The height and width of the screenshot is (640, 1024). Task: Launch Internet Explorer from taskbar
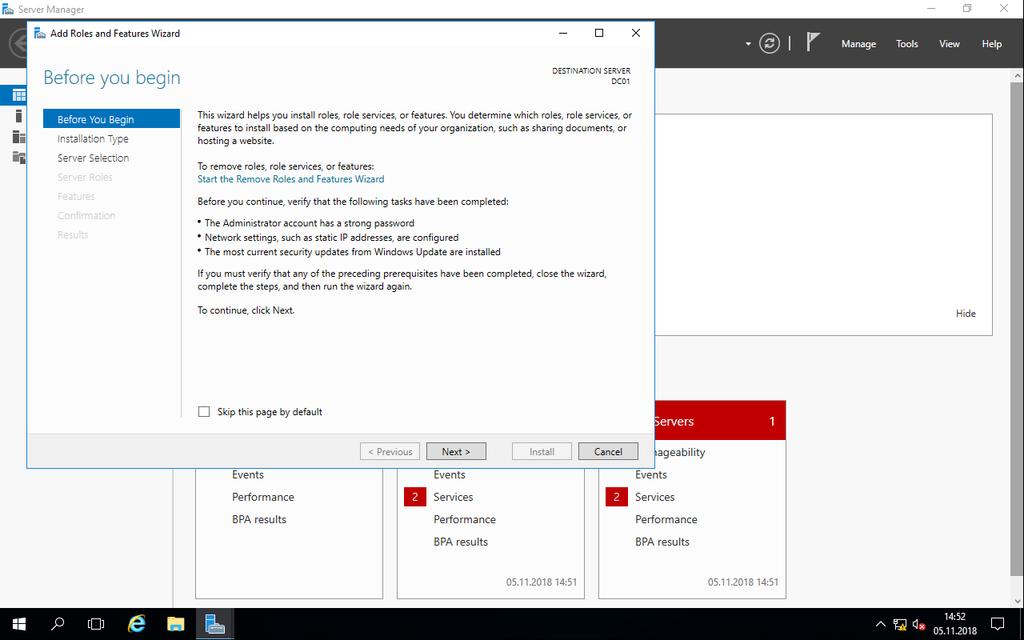tap(136, 624)
